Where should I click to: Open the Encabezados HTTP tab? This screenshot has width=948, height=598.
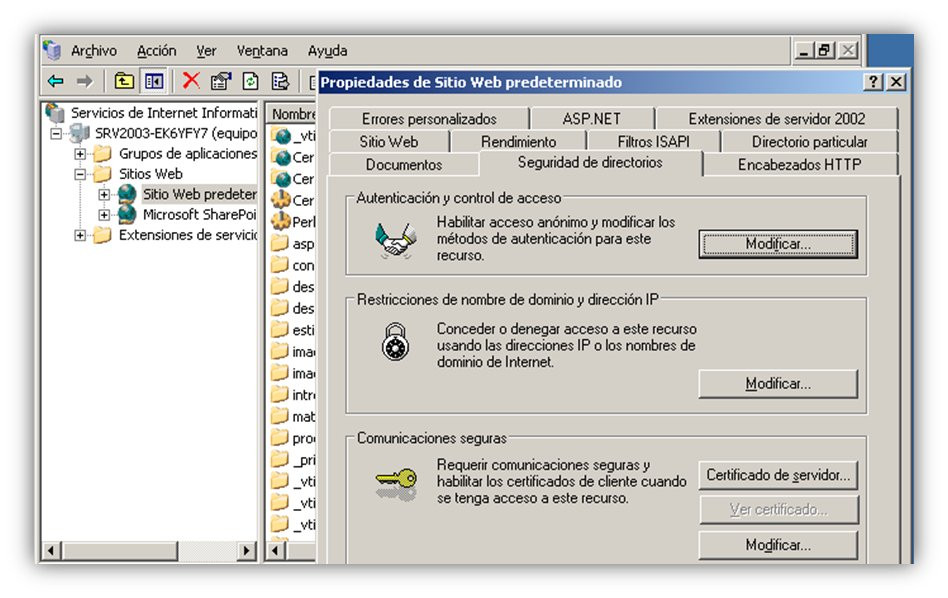[799, 164]
